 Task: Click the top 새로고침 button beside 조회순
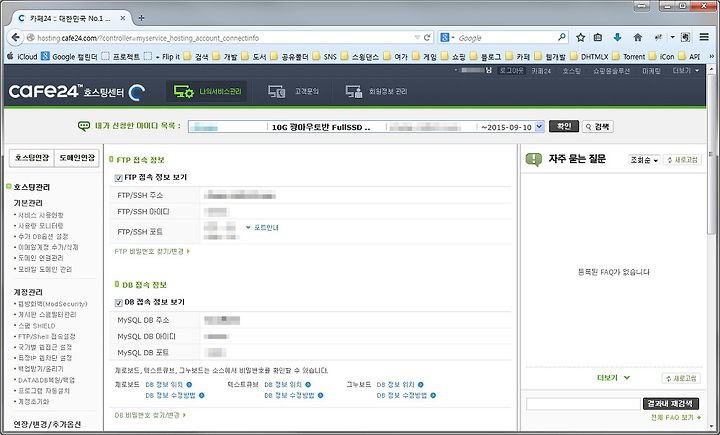click(682, 160)
